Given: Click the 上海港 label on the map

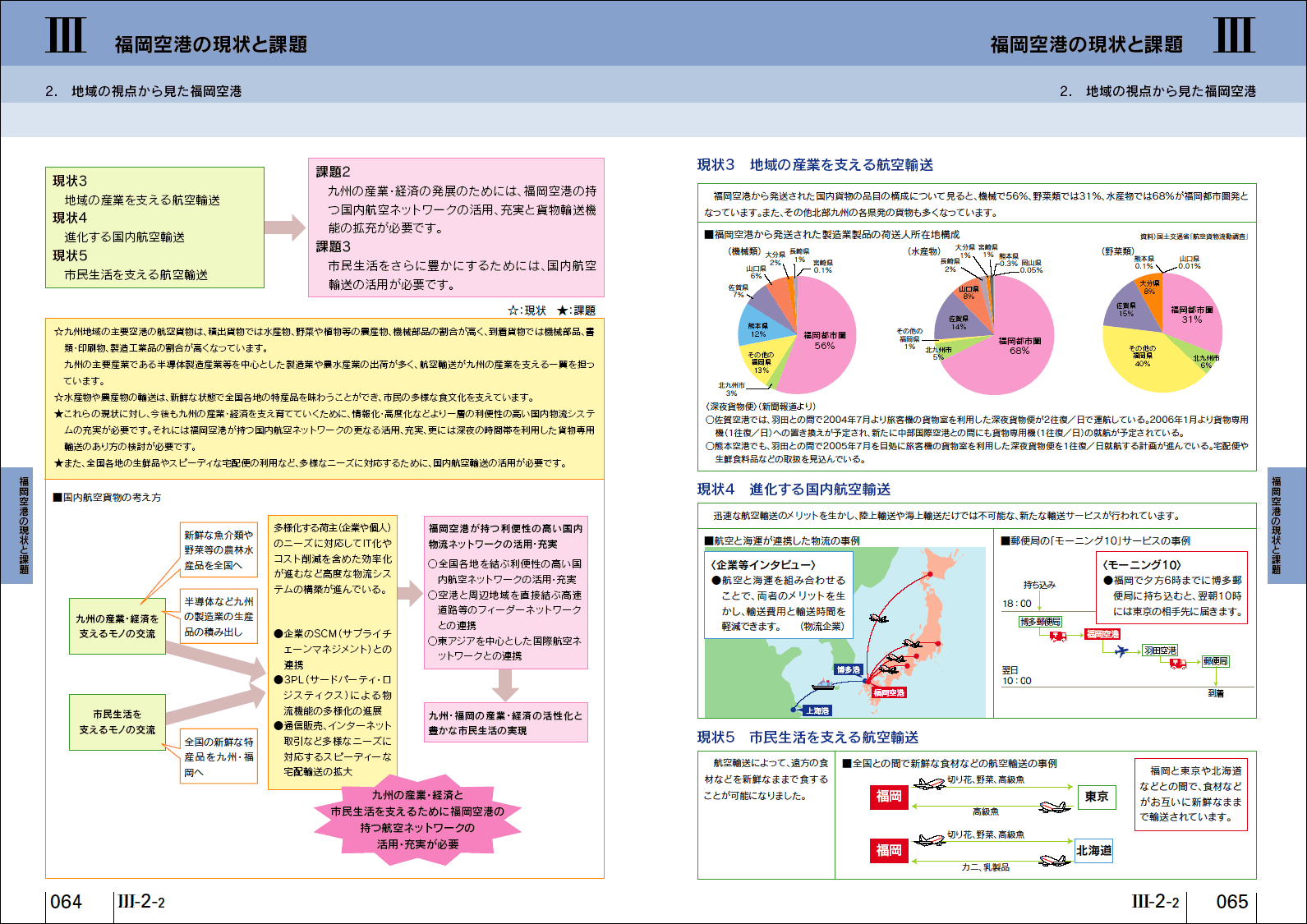Looking at the screenshot, I should (817, 710).
